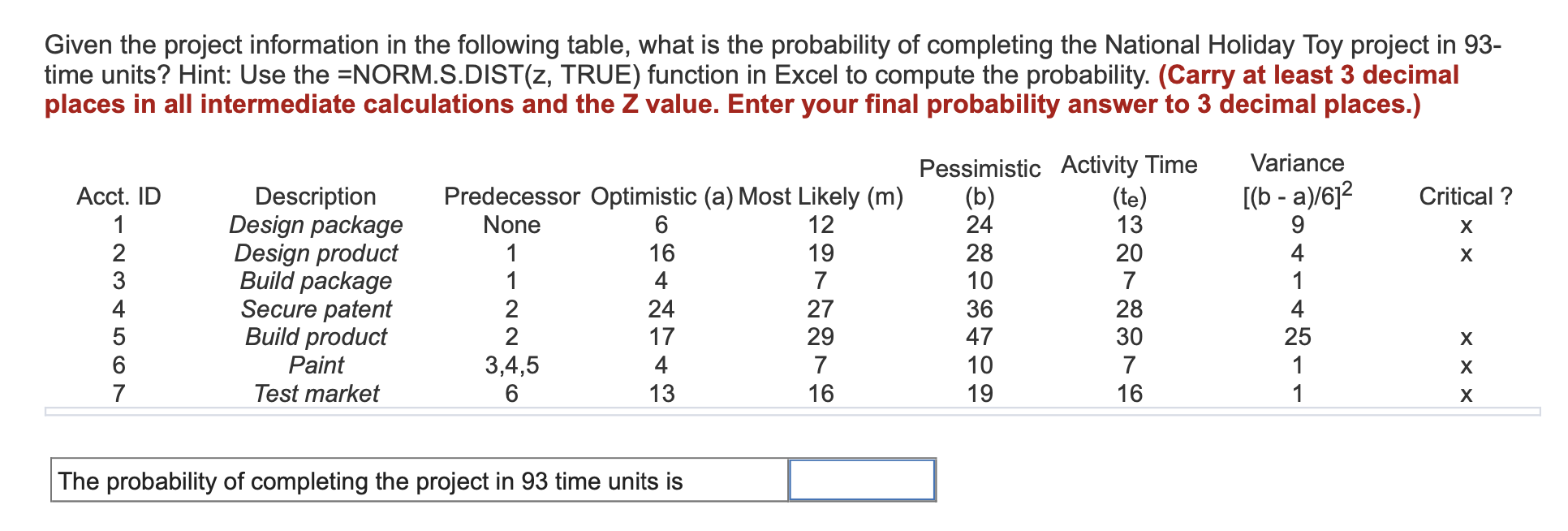The height and width of the screenshot is (531, 1568).
Task: Select the Build product variance value 25
Action: (1299, 338)
